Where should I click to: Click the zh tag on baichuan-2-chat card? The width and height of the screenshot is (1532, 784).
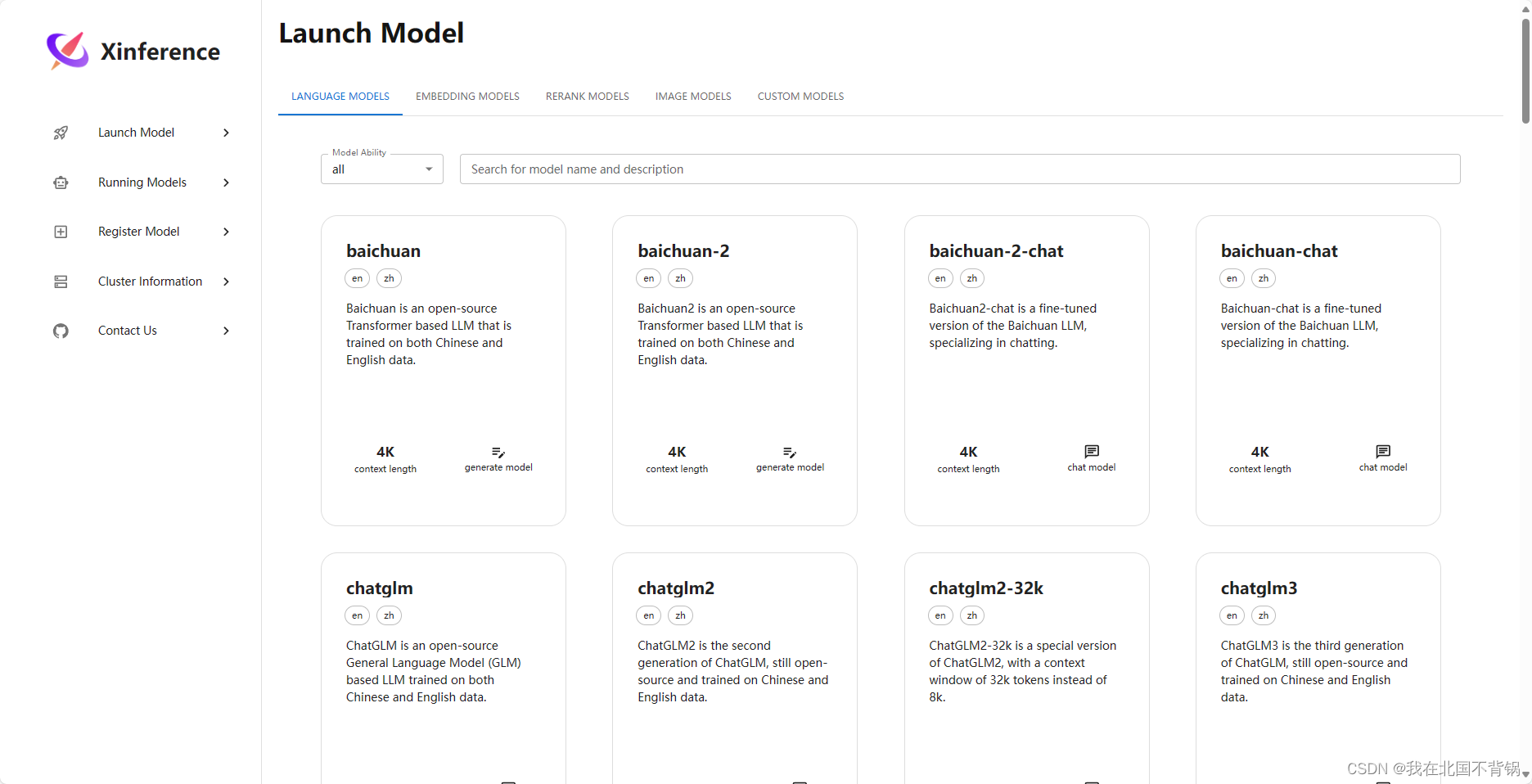[972, 278]
